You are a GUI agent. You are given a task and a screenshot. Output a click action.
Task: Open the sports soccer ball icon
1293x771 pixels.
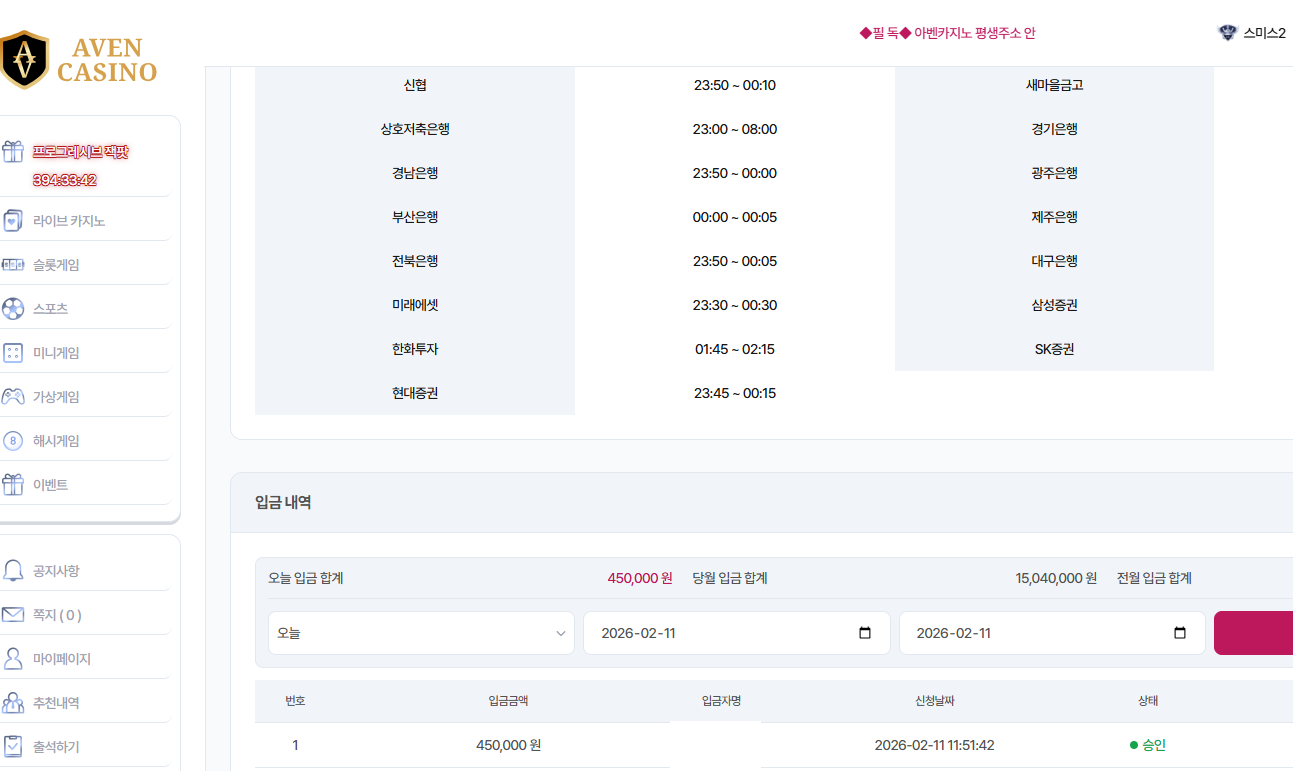[x=13, y=309]
